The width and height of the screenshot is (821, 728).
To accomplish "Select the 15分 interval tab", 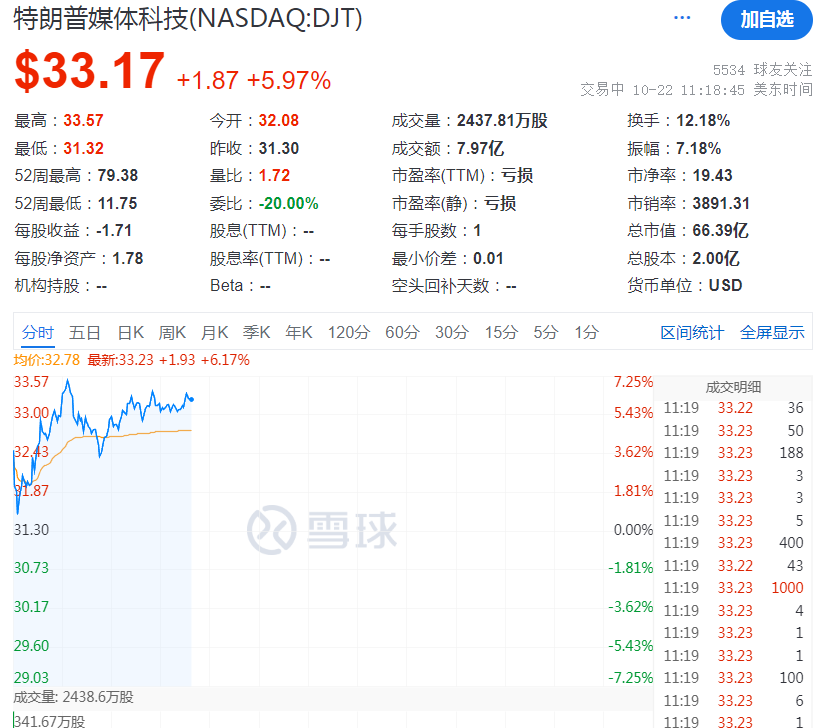I will click(x=501, y=332).
